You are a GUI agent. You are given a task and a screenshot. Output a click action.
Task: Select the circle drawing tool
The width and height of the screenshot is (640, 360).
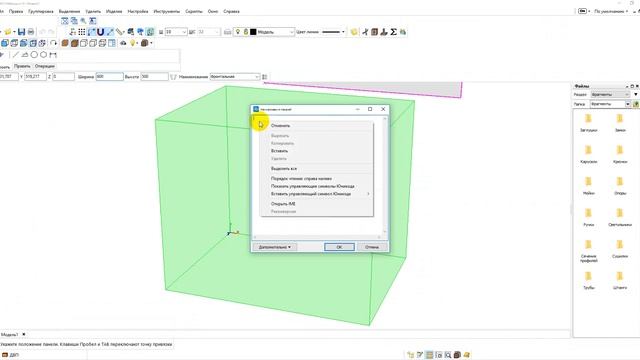34,54
